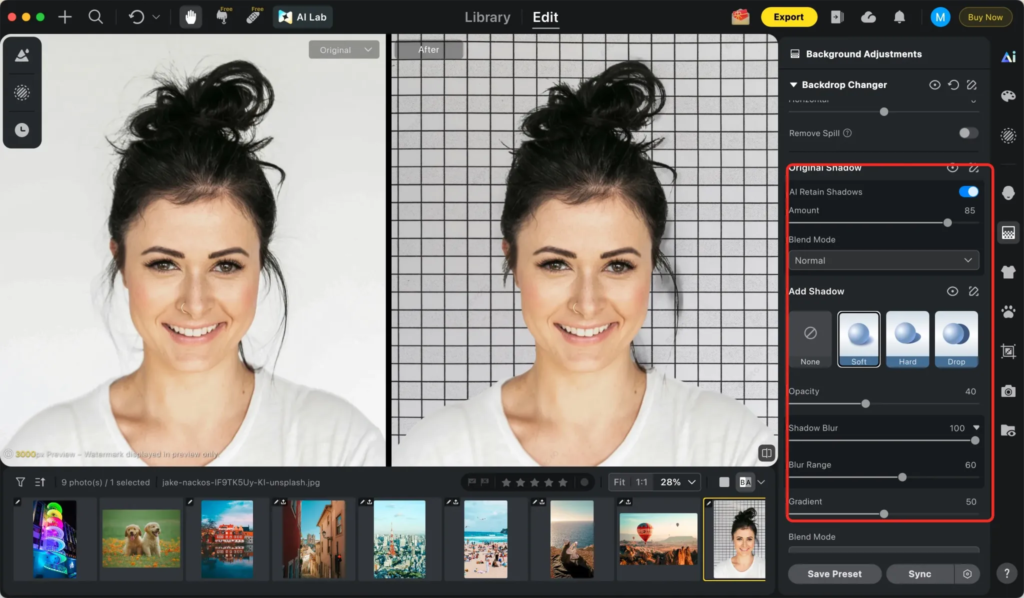Screen dimensions: 1024x598
Task: Click the Save Preset button
Action: (x=834, y=574)
